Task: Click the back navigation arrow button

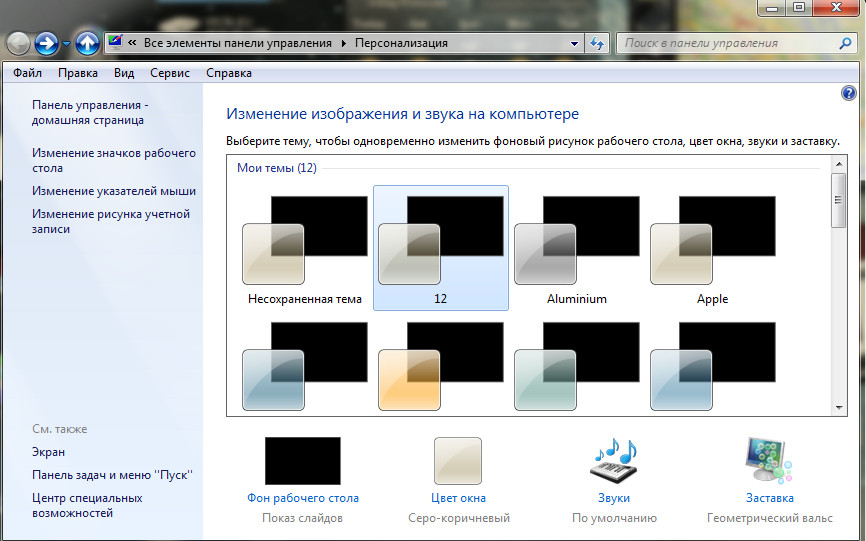Action: pyautogui.click(x=19, y=43)
